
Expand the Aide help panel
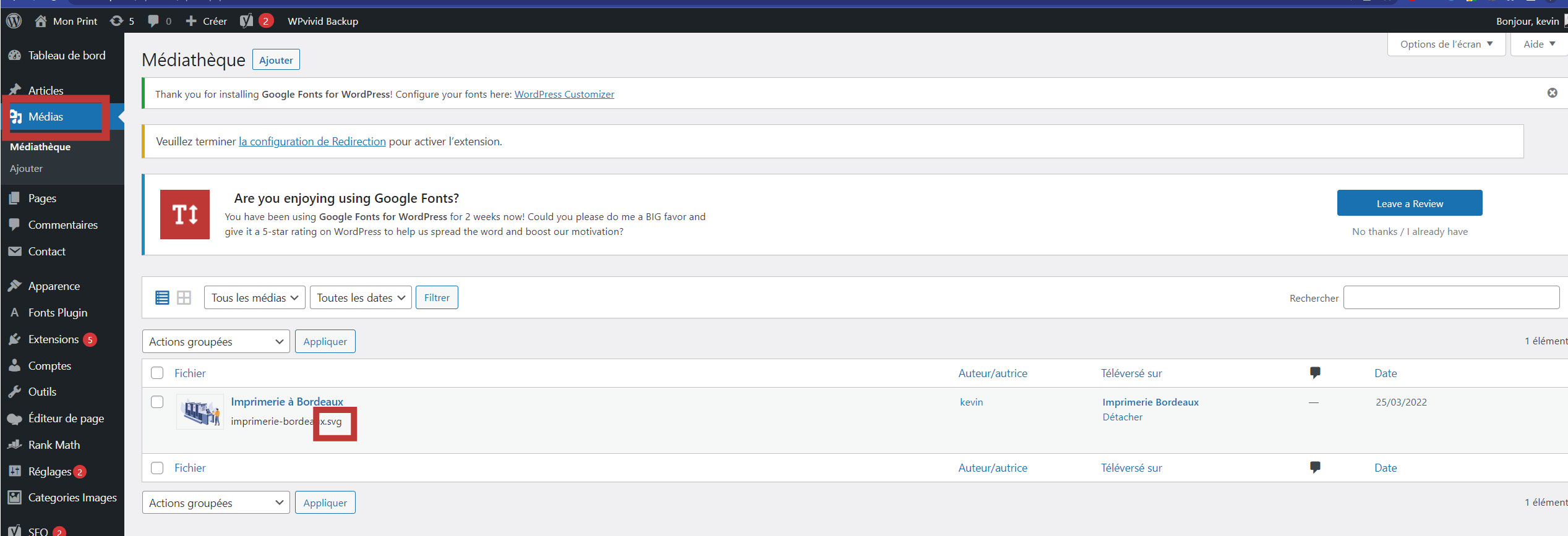tap(1539, 45)
